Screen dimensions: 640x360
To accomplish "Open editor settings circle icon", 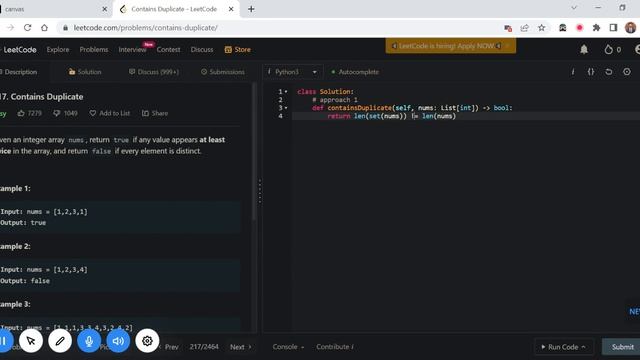I will tap(627, 72).
